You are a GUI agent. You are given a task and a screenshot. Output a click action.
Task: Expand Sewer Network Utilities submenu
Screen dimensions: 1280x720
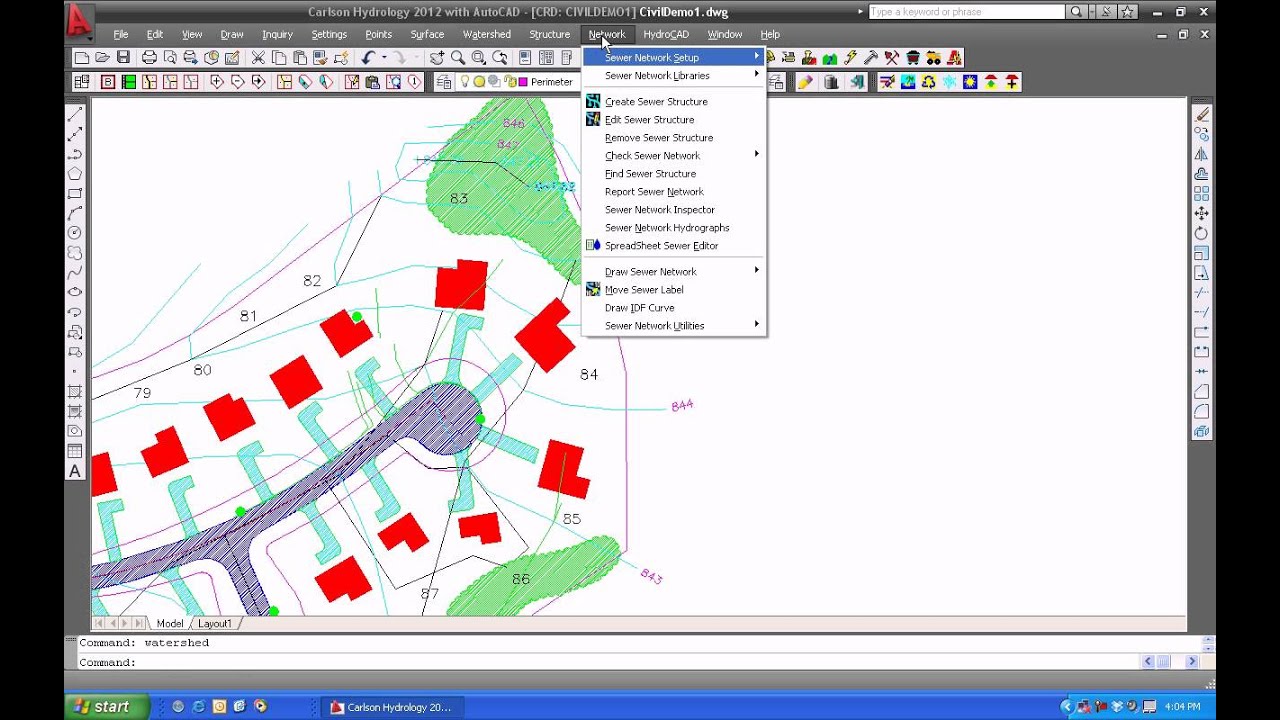point(674,325)
